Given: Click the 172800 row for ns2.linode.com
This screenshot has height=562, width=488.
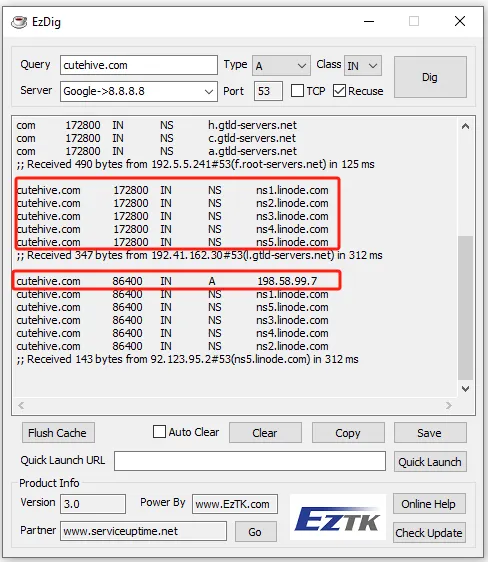Looking at the screenshot, I should (x=172, y=203).
